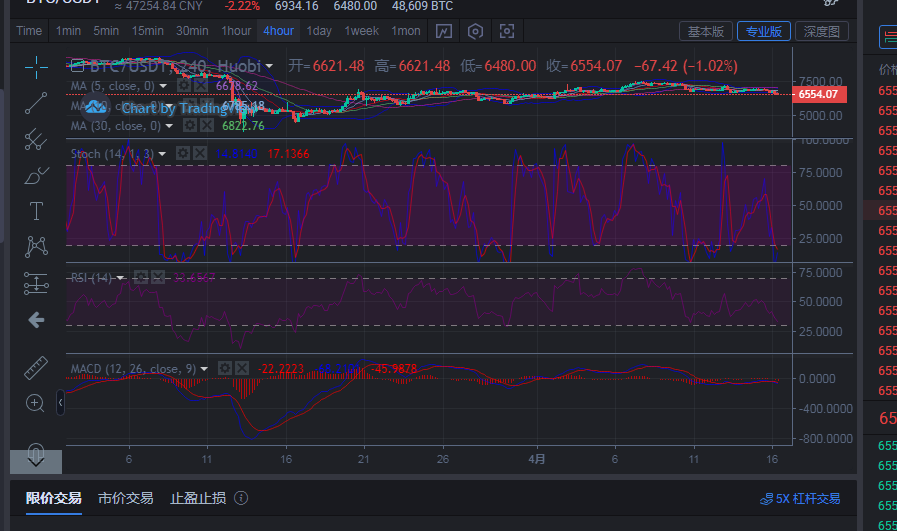The height and width of the screenshot is (531, 897).
Task: Select the crosshair cursor tool
Action: 36,68
